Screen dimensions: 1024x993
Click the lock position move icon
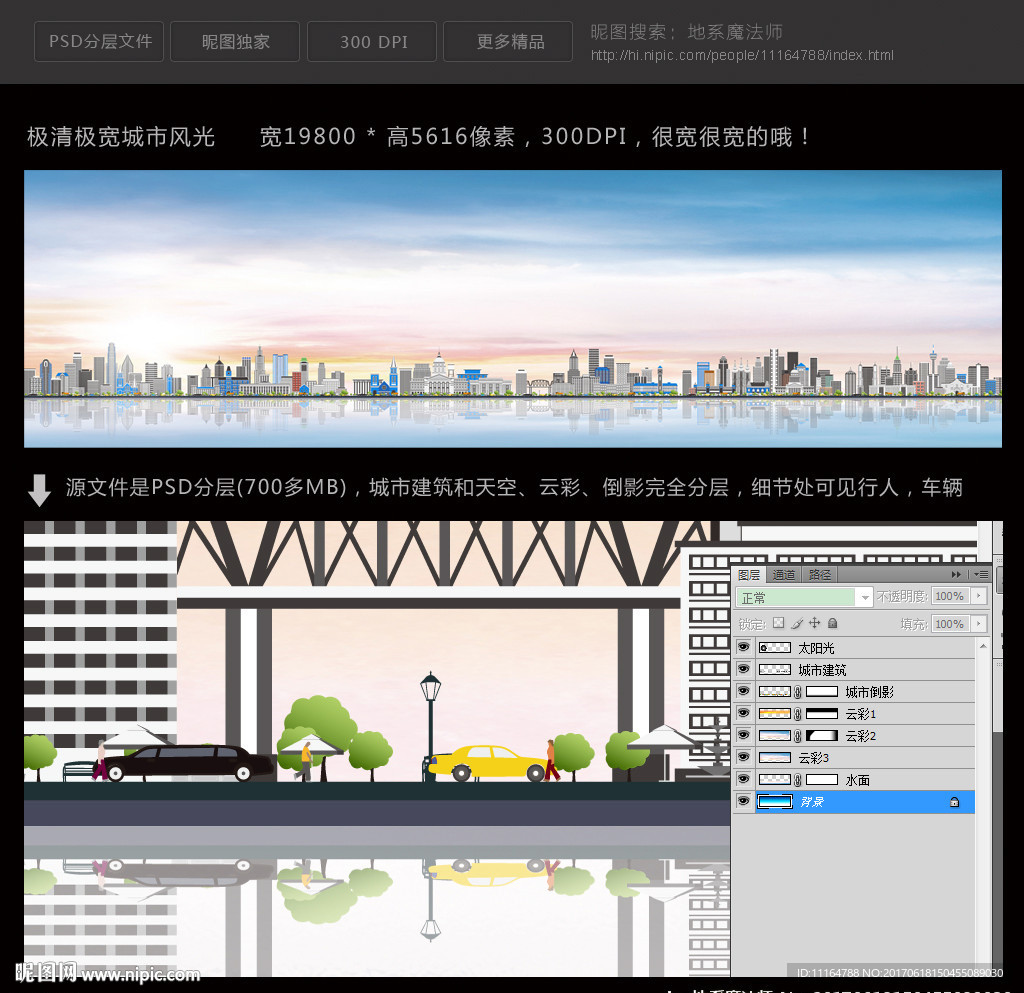click(x=814, y=623)
